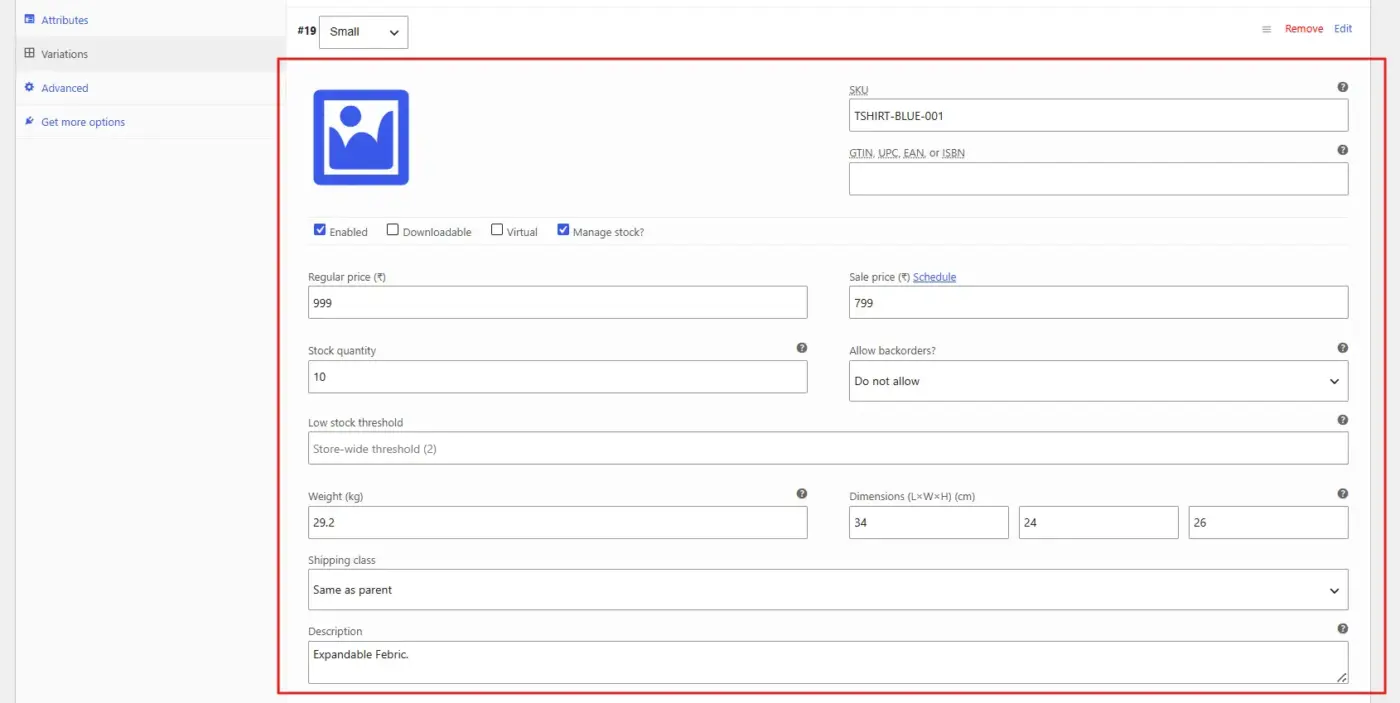Open the Small variation size dropdown
Viewport: 1400px width, 703px height.
pyautogui.click(x=363, y=32)
